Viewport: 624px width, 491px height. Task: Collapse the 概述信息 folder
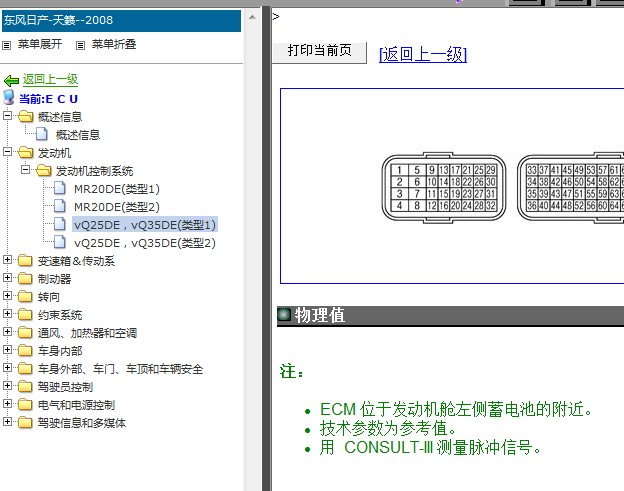tap(7, 116)
